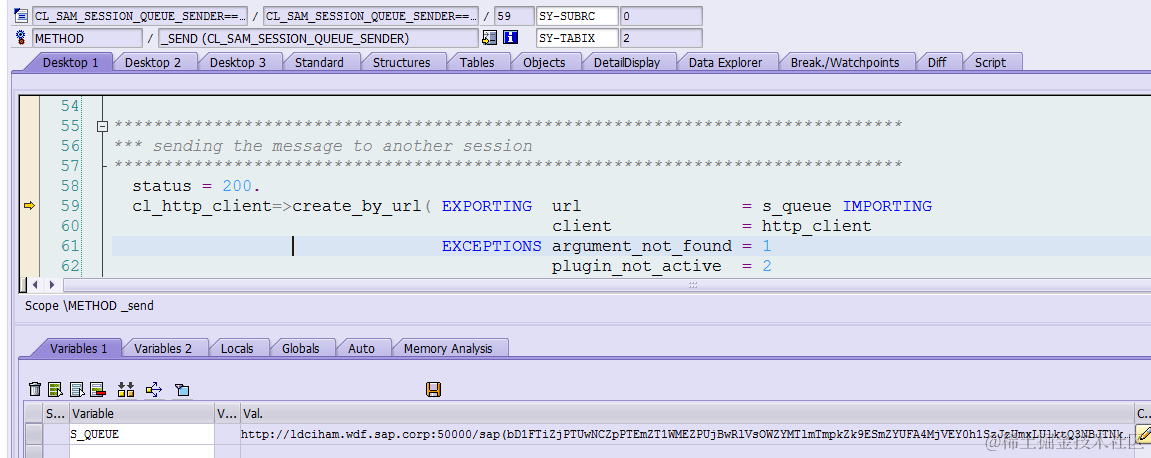Click the SY-SUBRC value field showing 0

pyautogui.click(x=661, y=16)
